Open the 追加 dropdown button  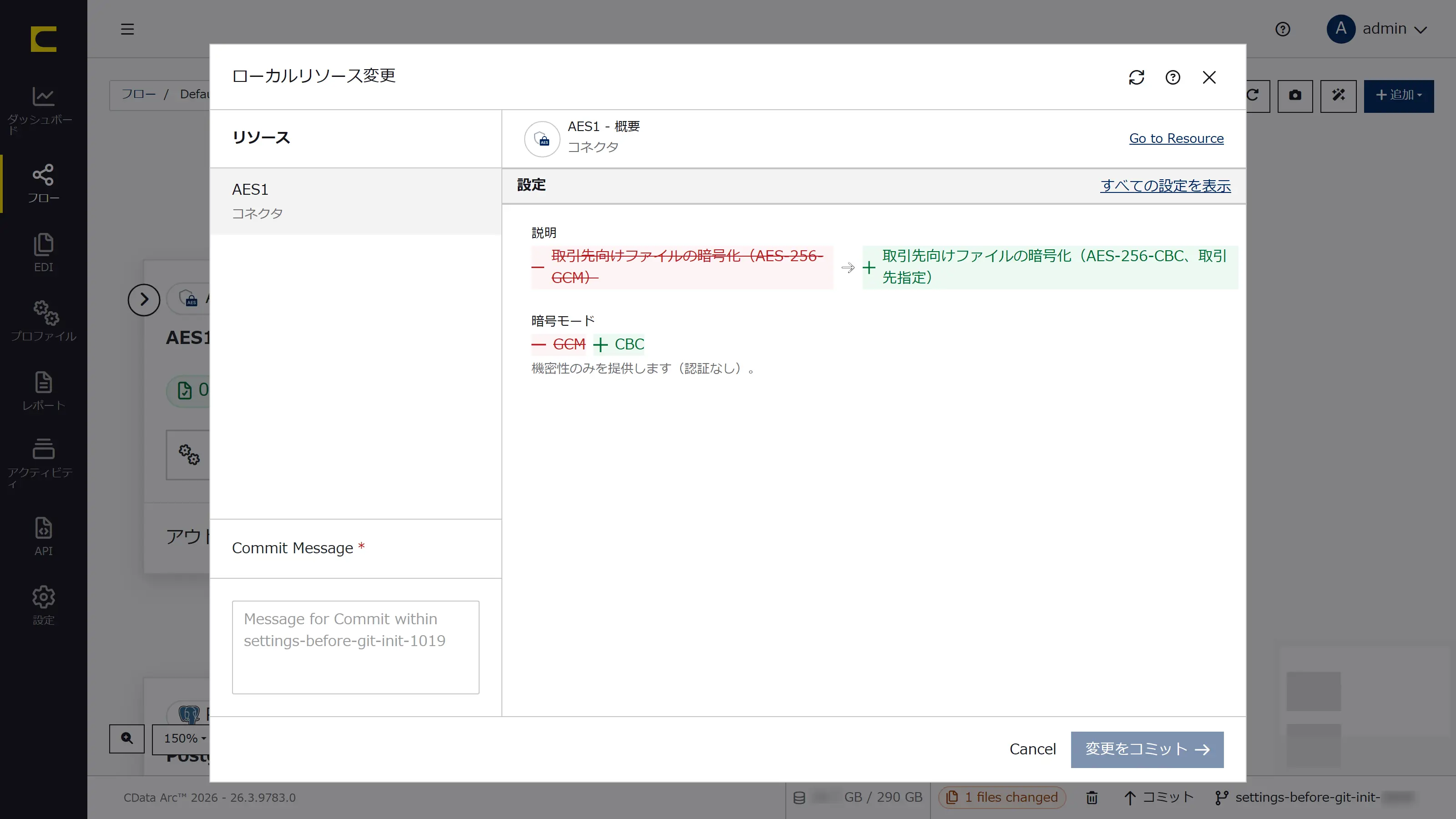point(1398,96)
